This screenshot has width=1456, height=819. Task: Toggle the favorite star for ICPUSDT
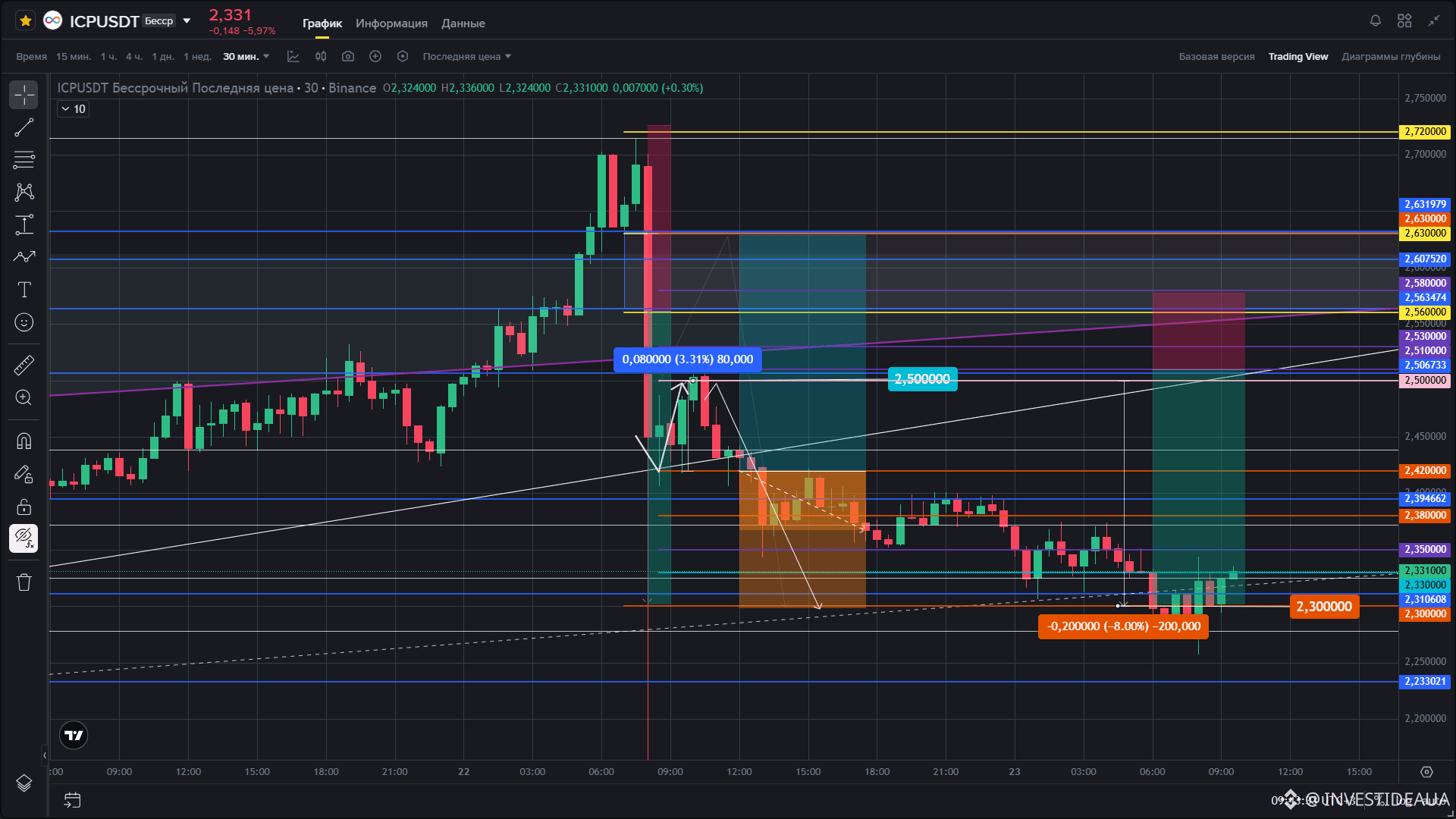(x=26, y=20)
